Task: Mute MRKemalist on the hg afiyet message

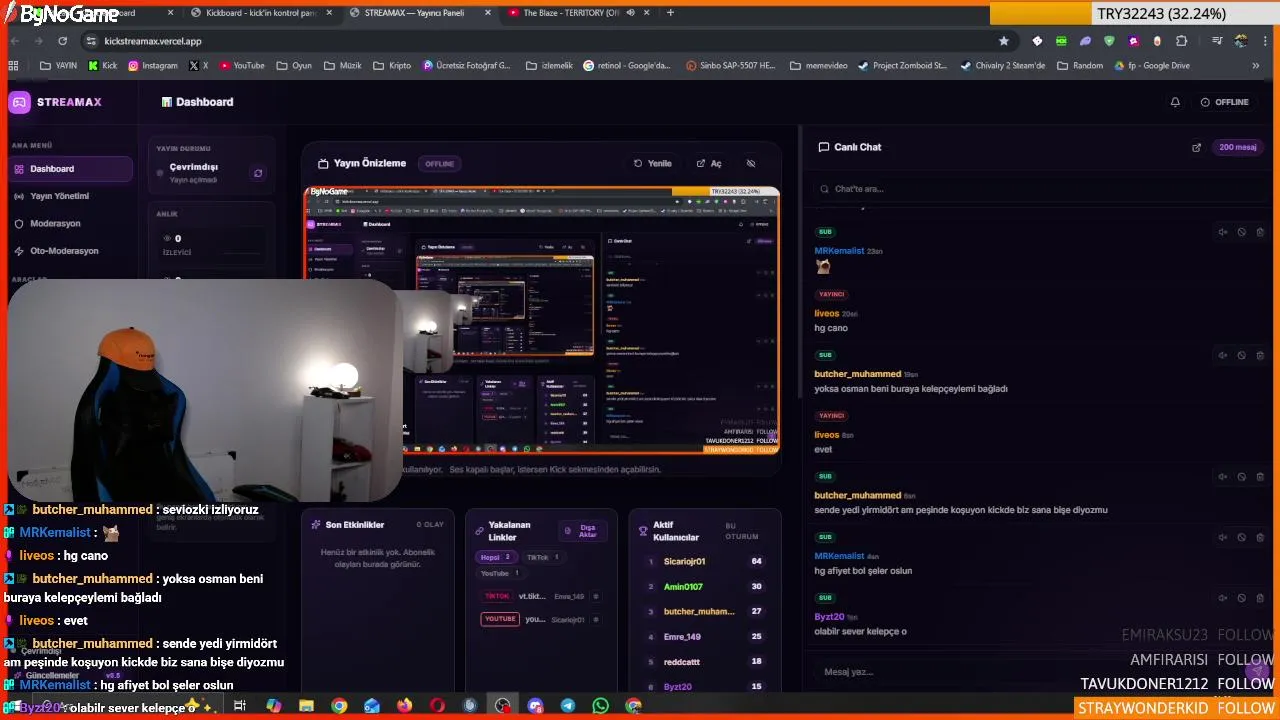Action: click(1222, 537)
